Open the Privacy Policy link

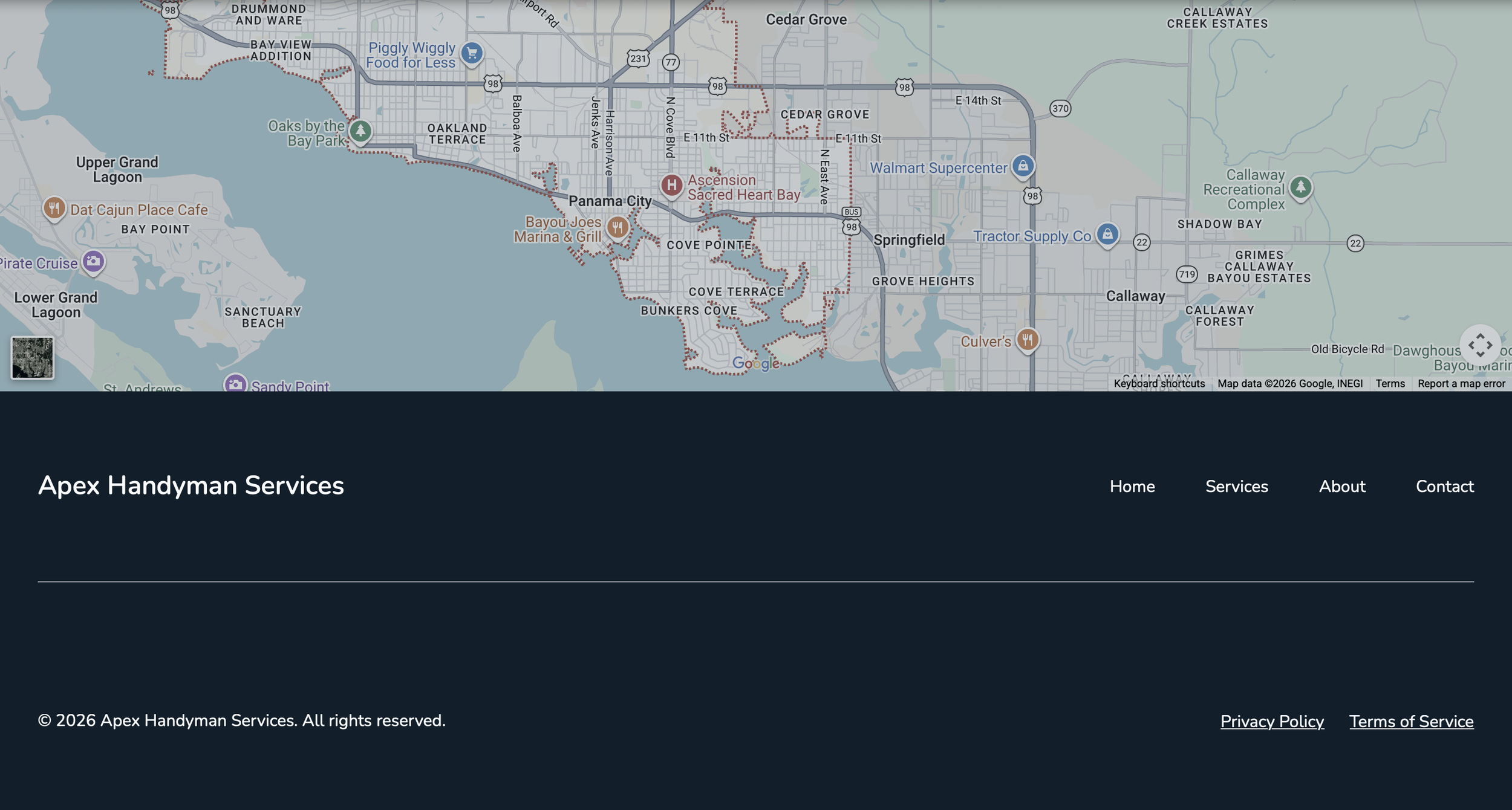coord(1271,721)
